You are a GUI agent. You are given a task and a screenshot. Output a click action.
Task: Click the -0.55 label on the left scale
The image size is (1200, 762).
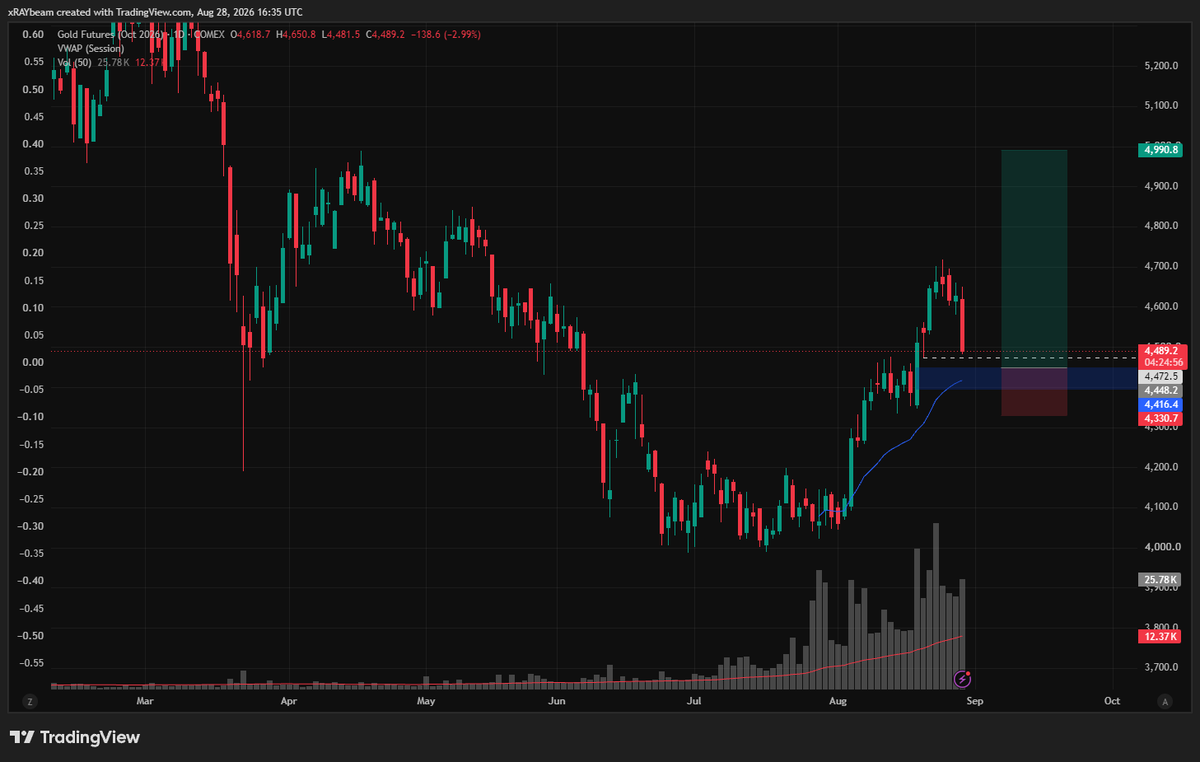pos(32,663)
